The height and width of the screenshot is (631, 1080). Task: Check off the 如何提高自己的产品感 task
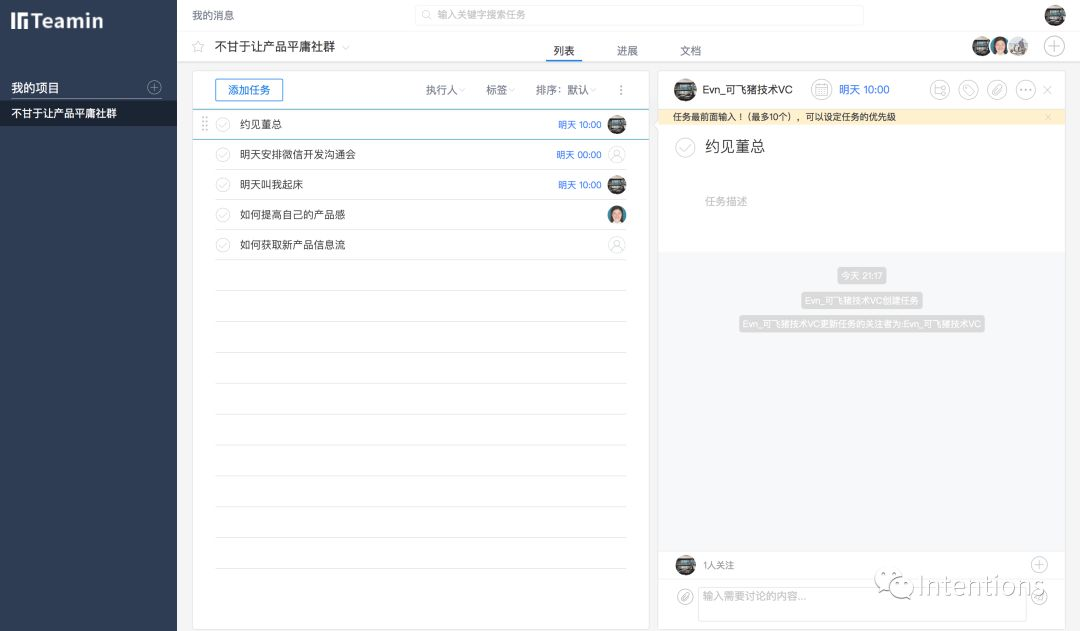tap(223, 215)
